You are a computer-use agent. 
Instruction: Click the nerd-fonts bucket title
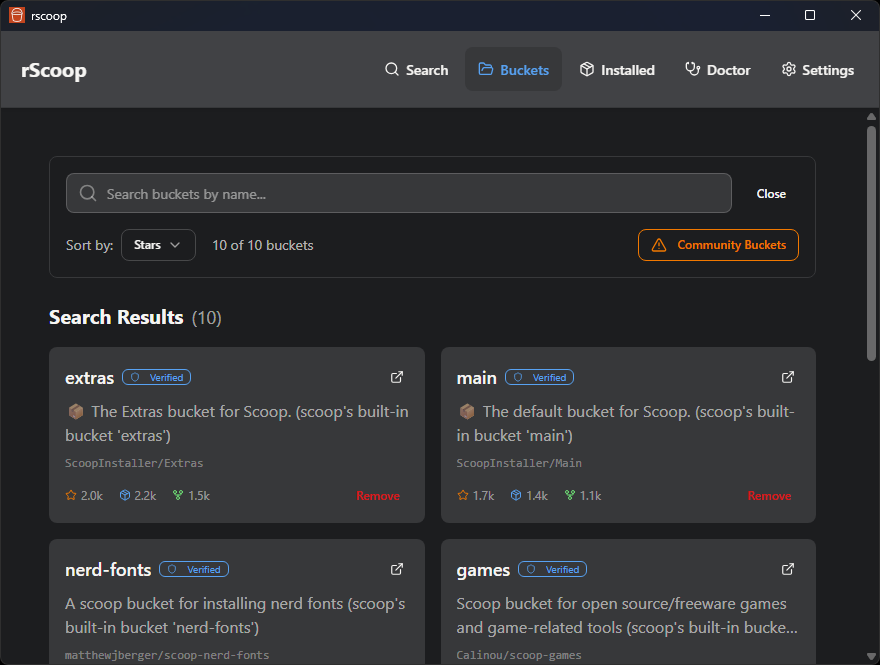pyautogui.click(x=108, y=570)
